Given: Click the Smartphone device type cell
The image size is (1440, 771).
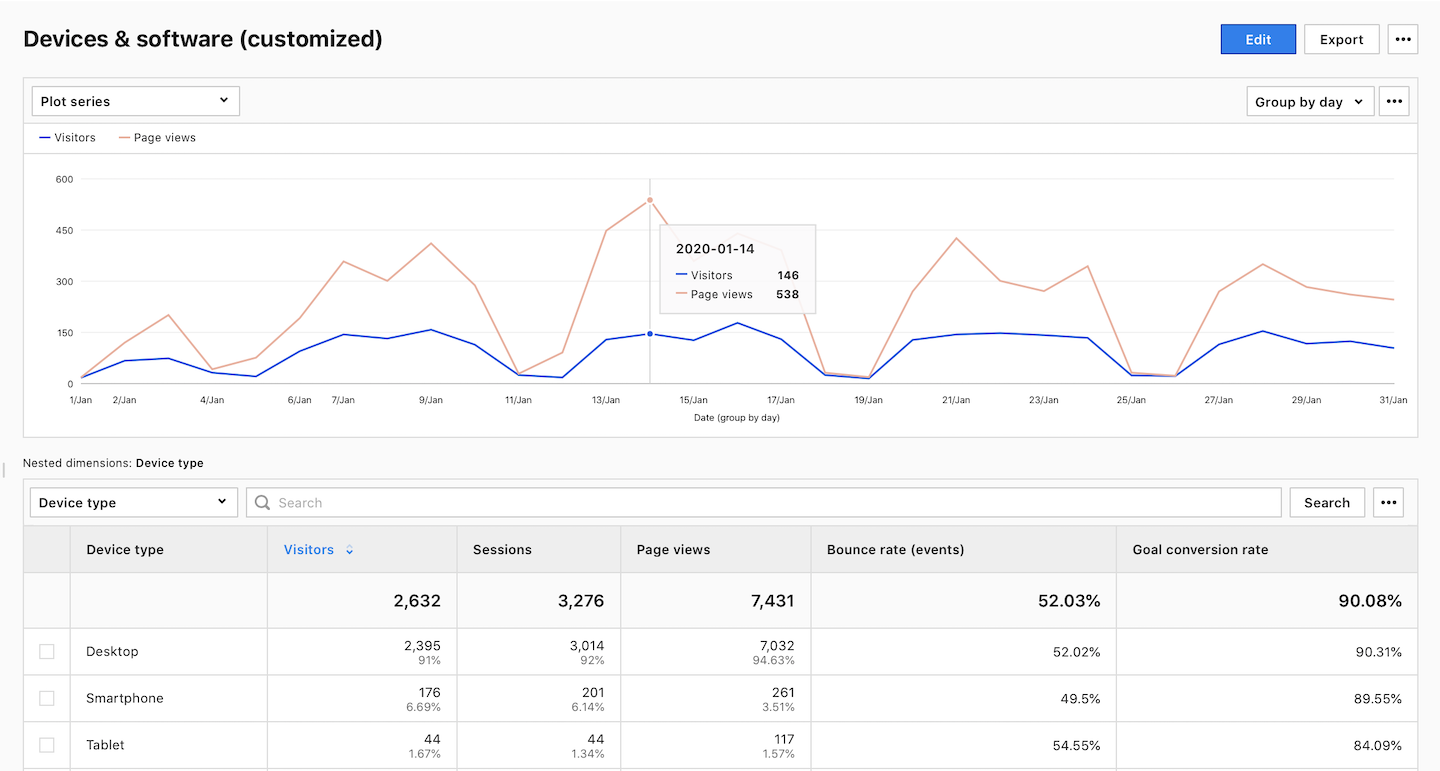Looking at the screenshot, I should [125, 698].
